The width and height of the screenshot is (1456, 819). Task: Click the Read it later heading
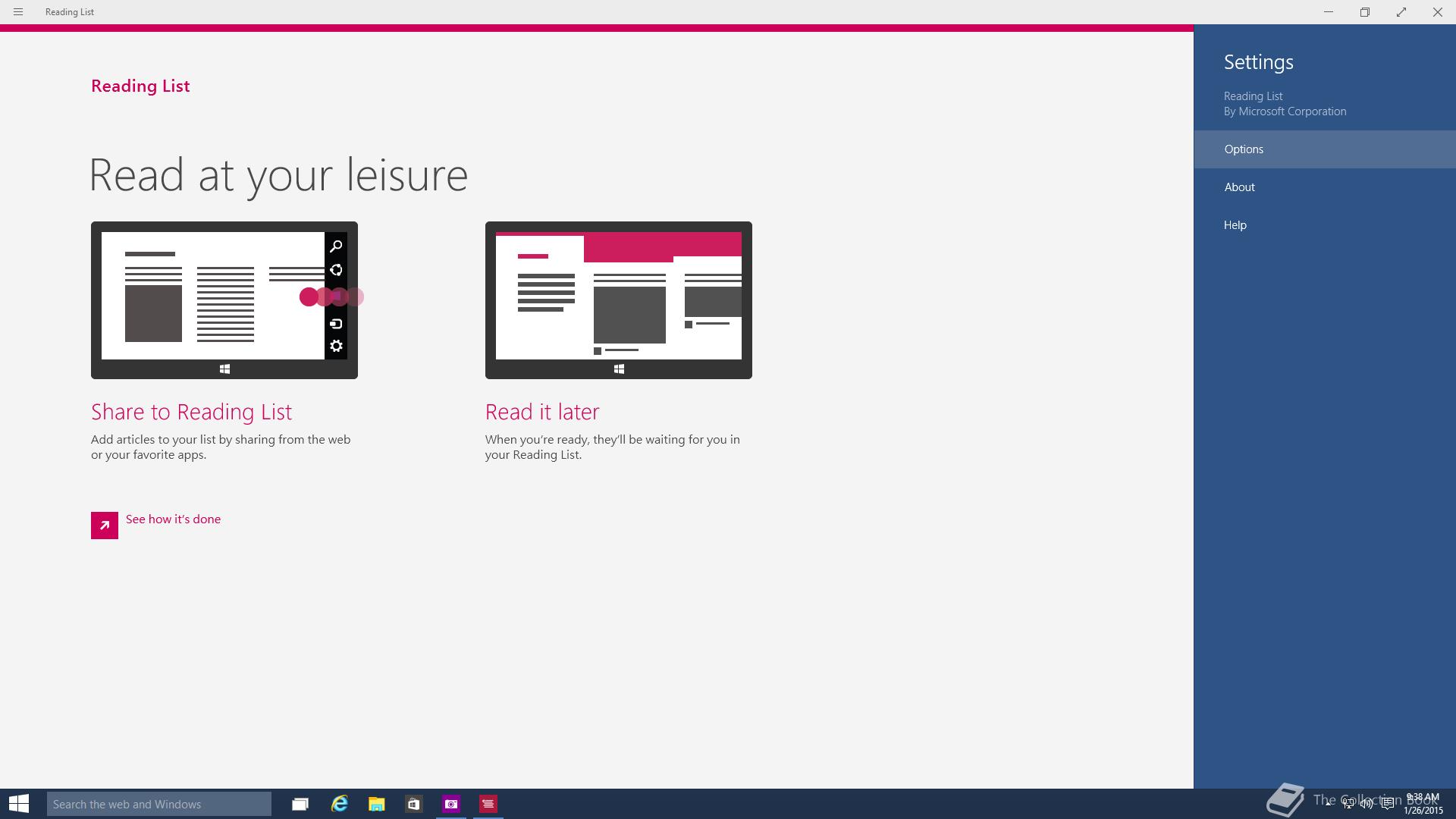click(542, 412)
